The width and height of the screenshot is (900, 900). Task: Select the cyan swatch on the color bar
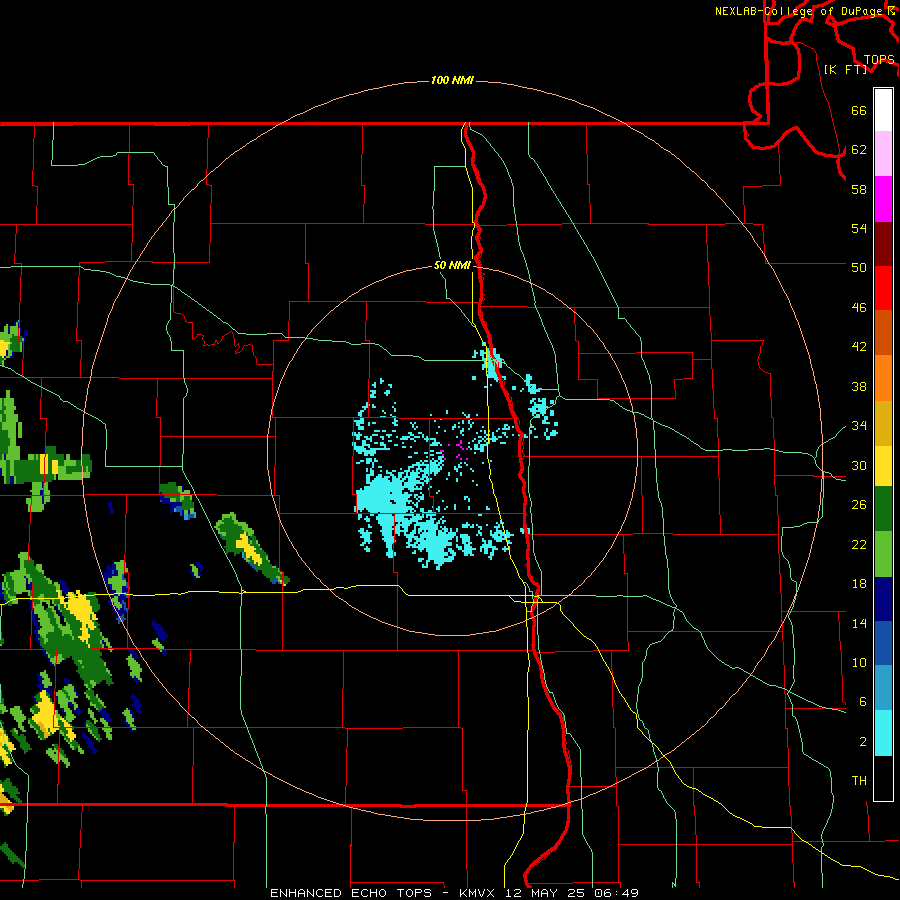tap(883, 733)
